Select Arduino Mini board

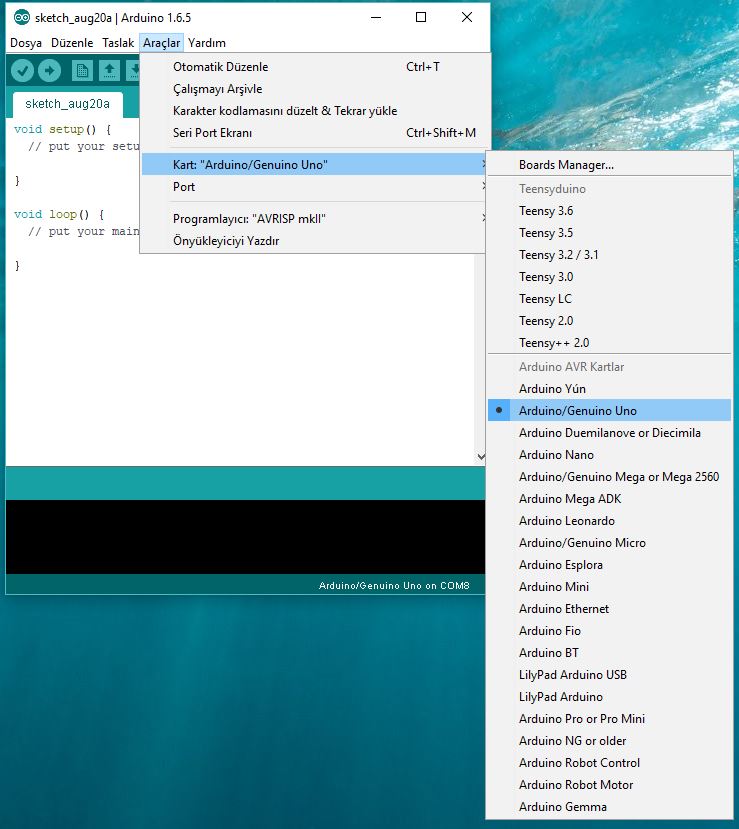coord(609,587)
